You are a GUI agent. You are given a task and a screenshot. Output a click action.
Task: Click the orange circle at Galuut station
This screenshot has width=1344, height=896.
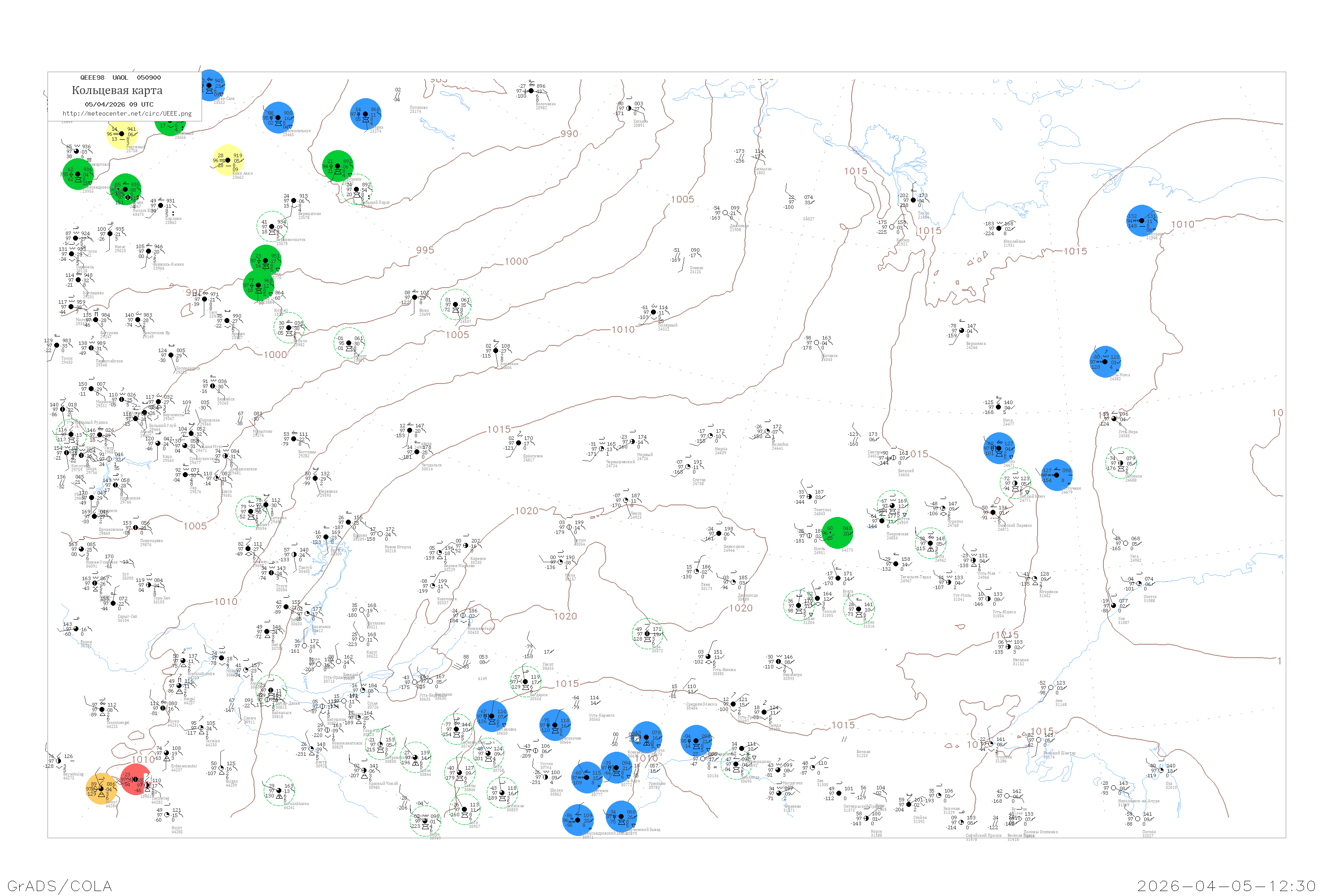(x=101, y=788)
